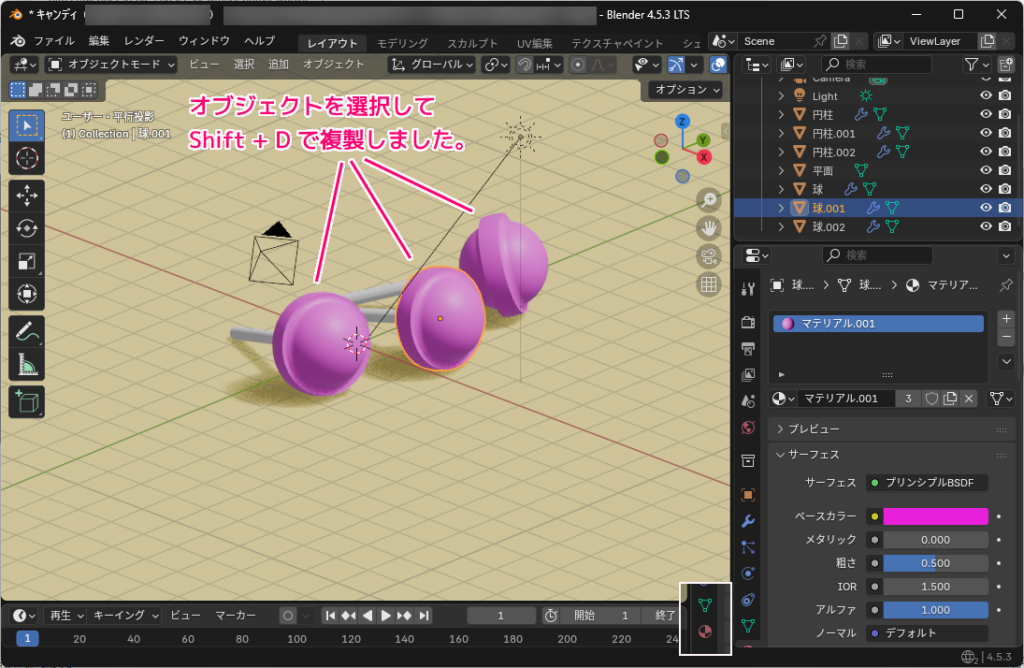Select the Scale tool in the toolbar
The width and height of the screenshot is (1024, 668).
(x=27, y=262)
